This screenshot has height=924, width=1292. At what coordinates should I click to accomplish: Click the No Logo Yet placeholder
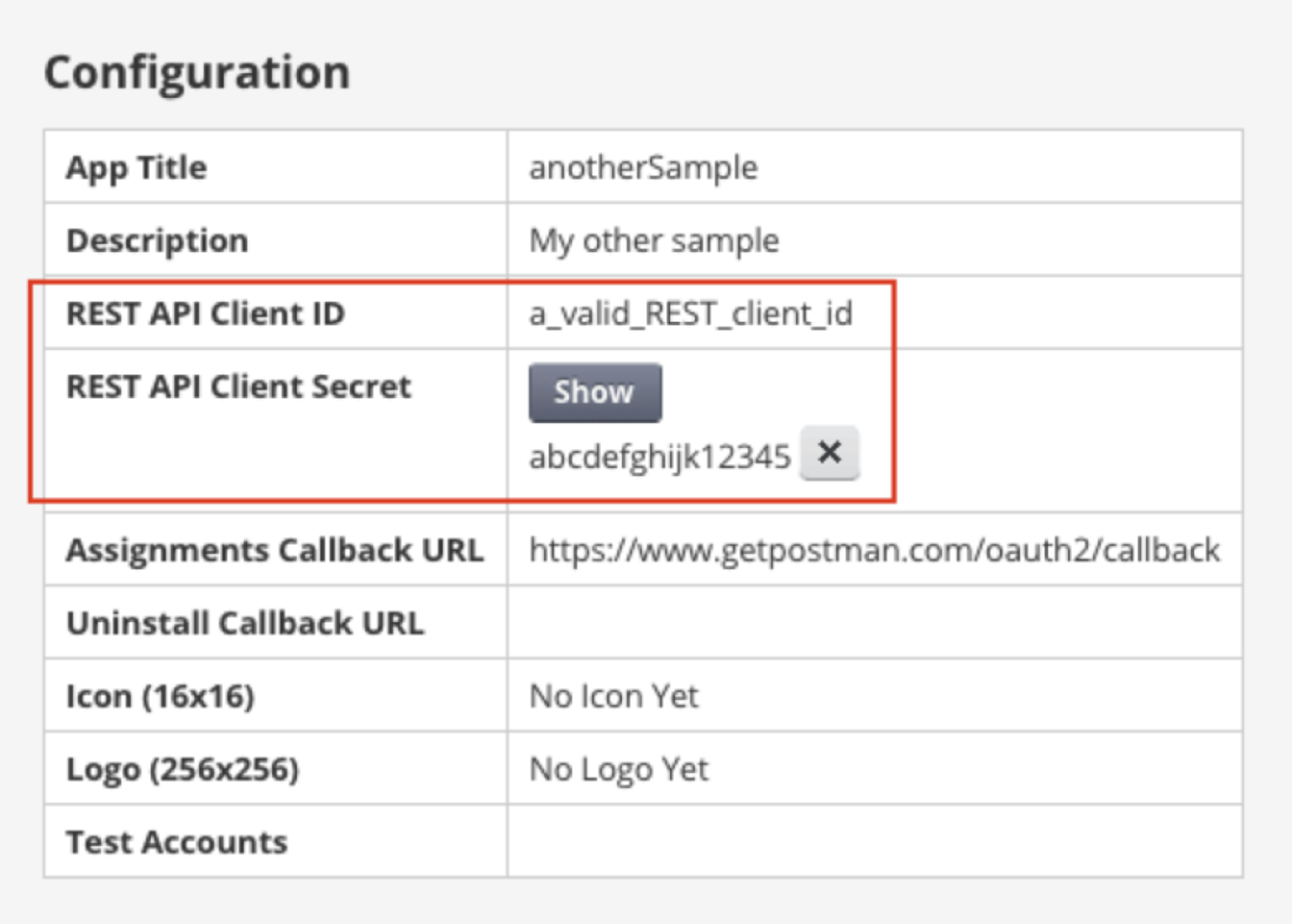tap(618, 768)
